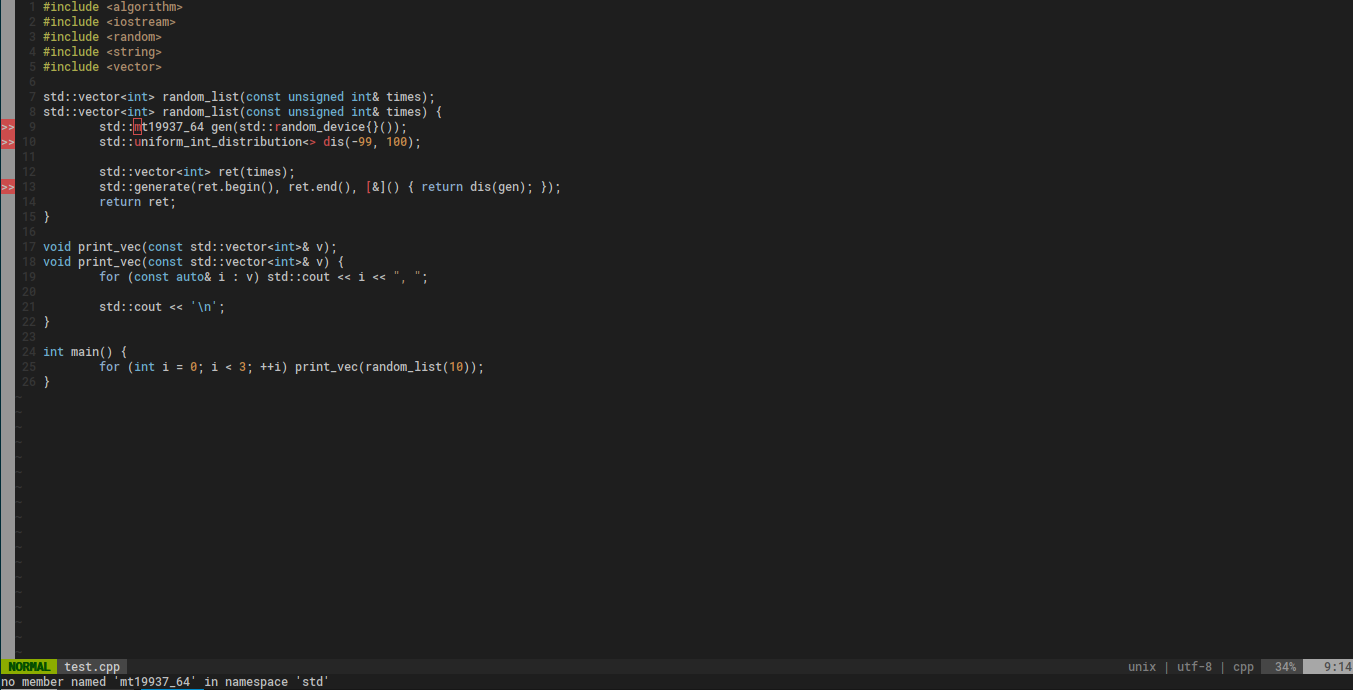Click the test.cpp file name in status line
The width and height of the screenshot is (1353, 690).
[92, 667]
